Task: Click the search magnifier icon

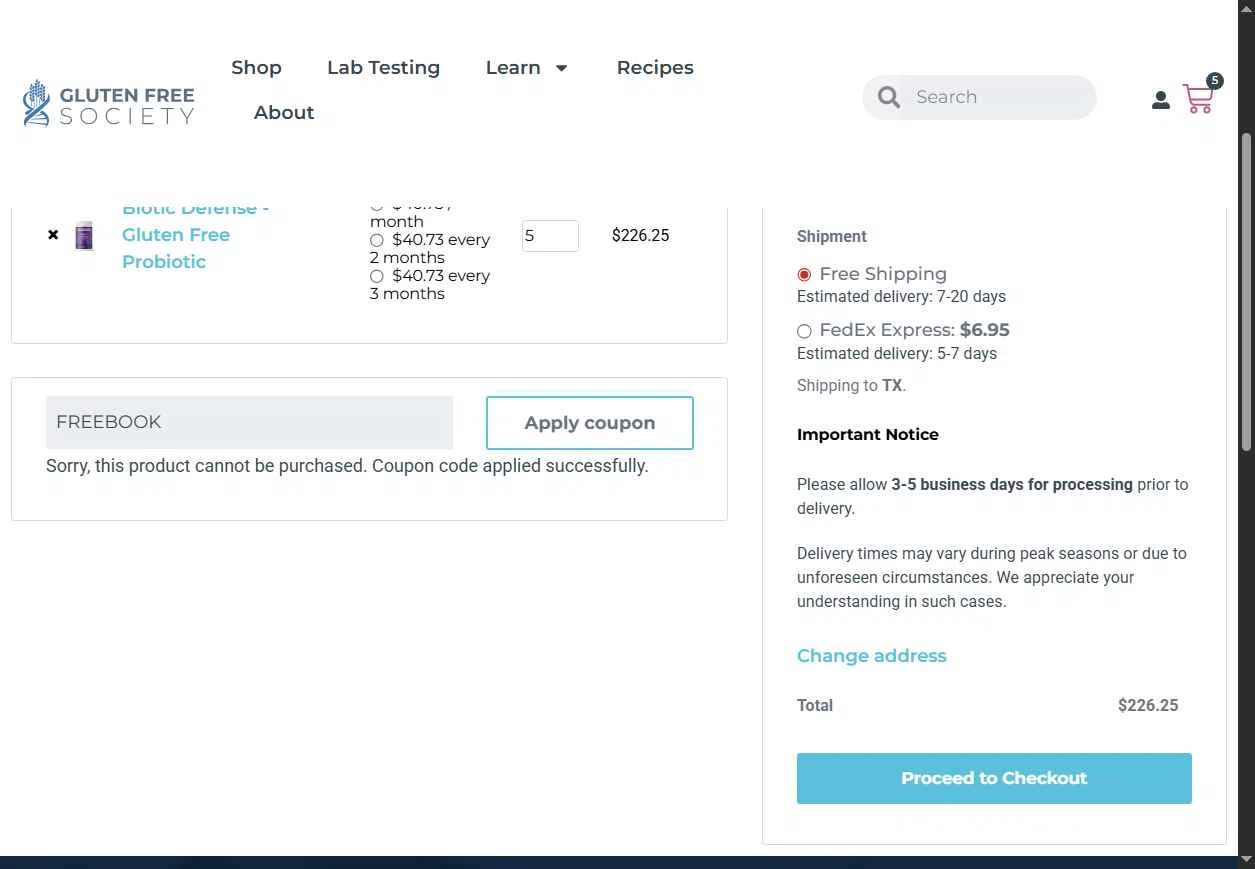Action: click(x=888, y=97)
